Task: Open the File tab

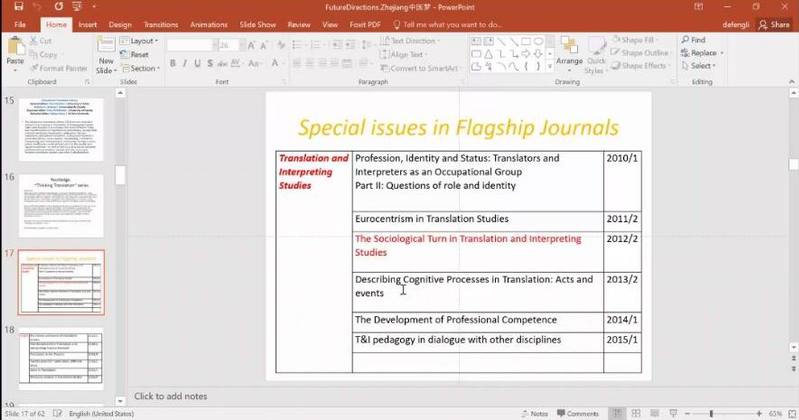Action: pos(20,24)
